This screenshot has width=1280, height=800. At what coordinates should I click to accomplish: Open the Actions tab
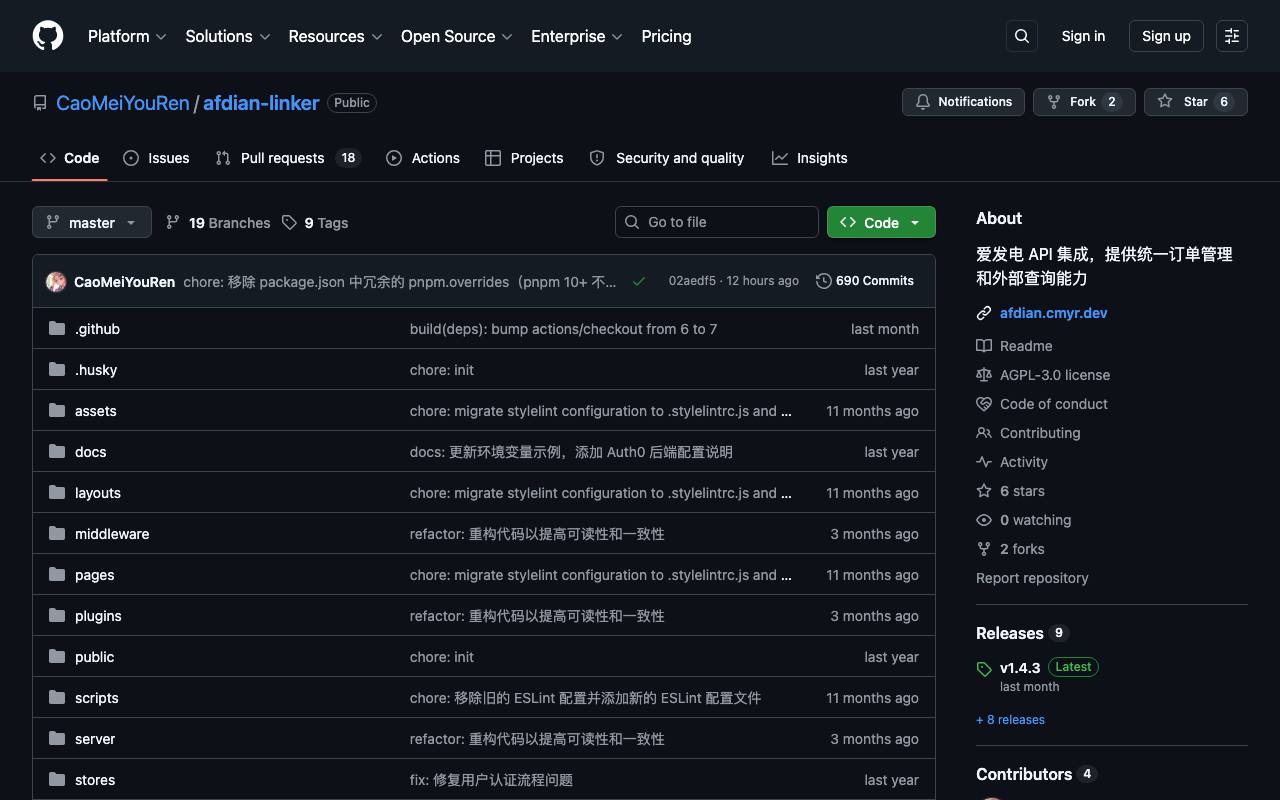(423, 158)
